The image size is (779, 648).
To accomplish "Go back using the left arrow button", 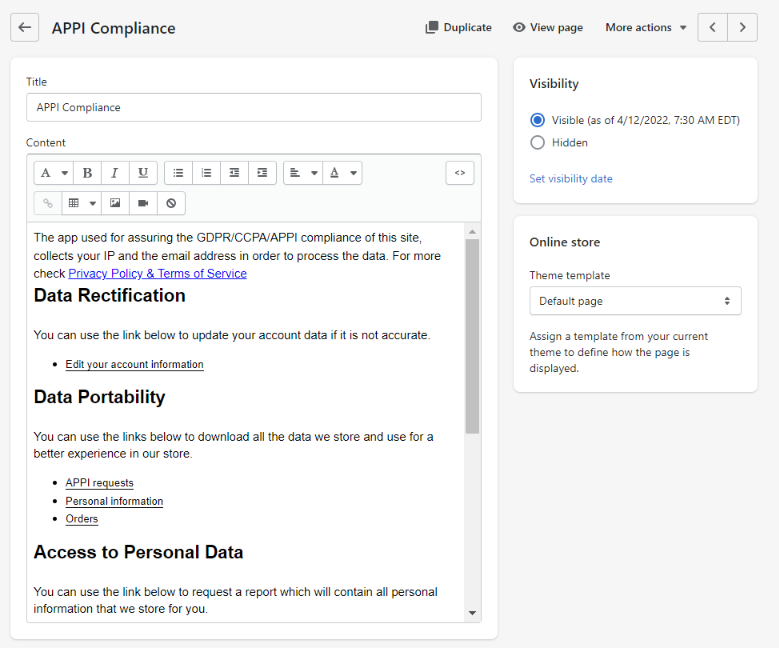I will 24,27.
